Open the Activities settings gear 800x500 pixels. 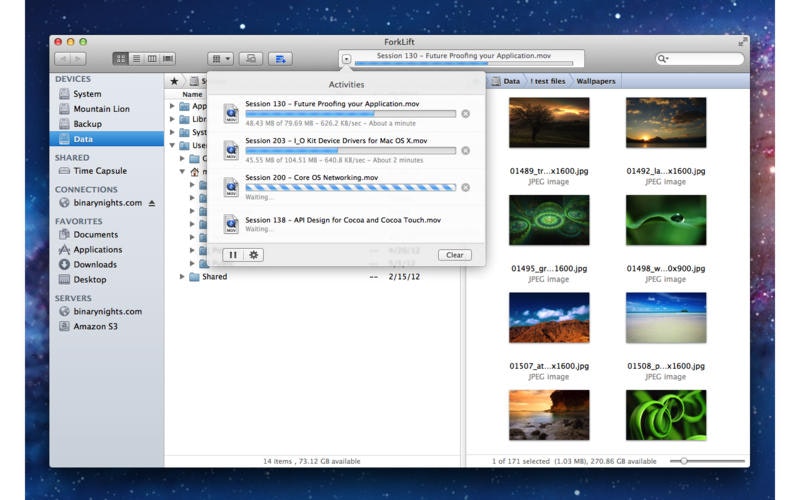(x=253, y=255)
